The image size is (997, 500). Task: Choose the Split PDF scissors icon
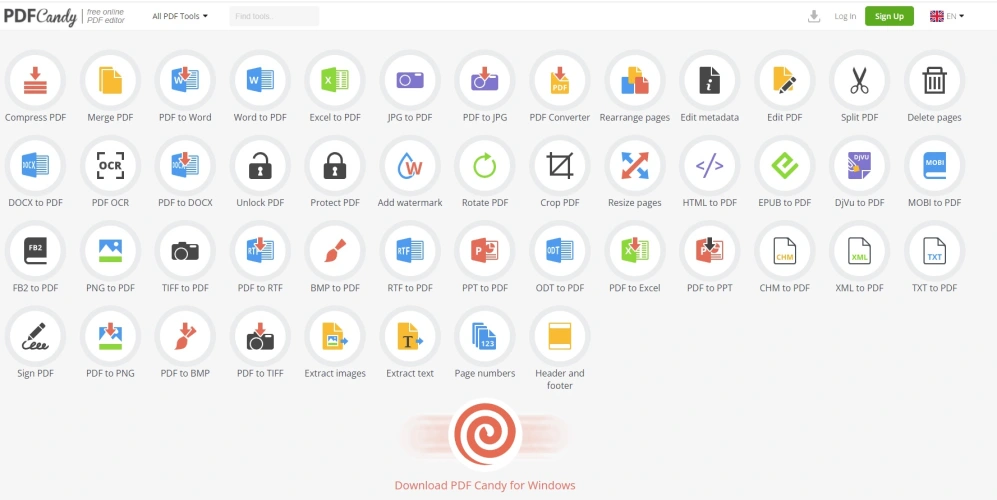pyautogui.click(x=859, y=80)
